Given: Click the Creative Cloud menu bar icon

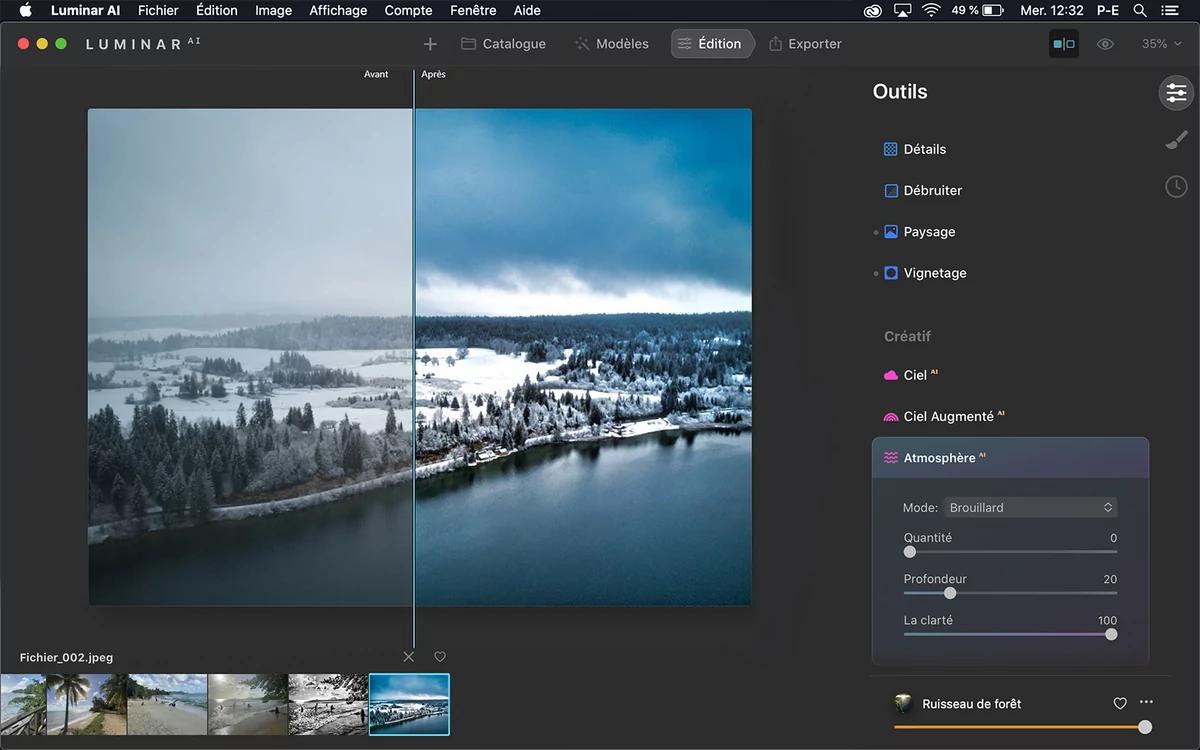Looking at the screenshot, I should click(873, 11).
